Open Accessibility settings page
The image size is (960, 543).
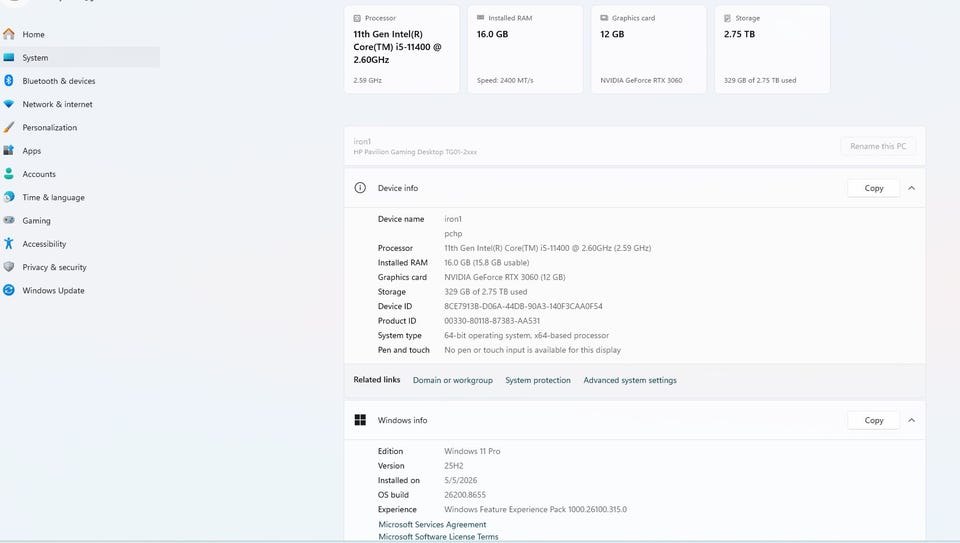[80, 244]
